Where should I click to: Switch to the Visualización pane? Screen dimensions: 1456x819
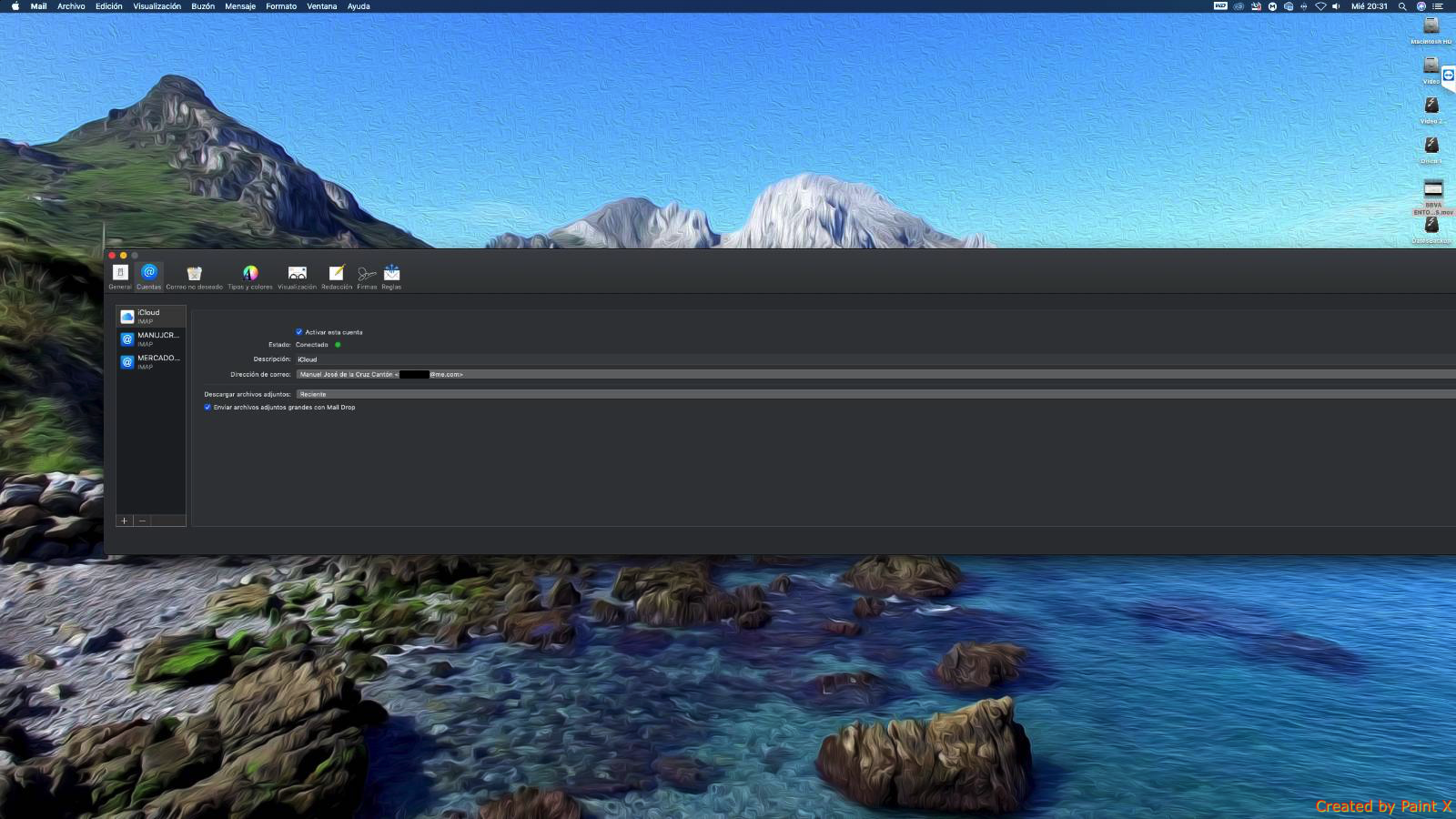pos(297,276)
